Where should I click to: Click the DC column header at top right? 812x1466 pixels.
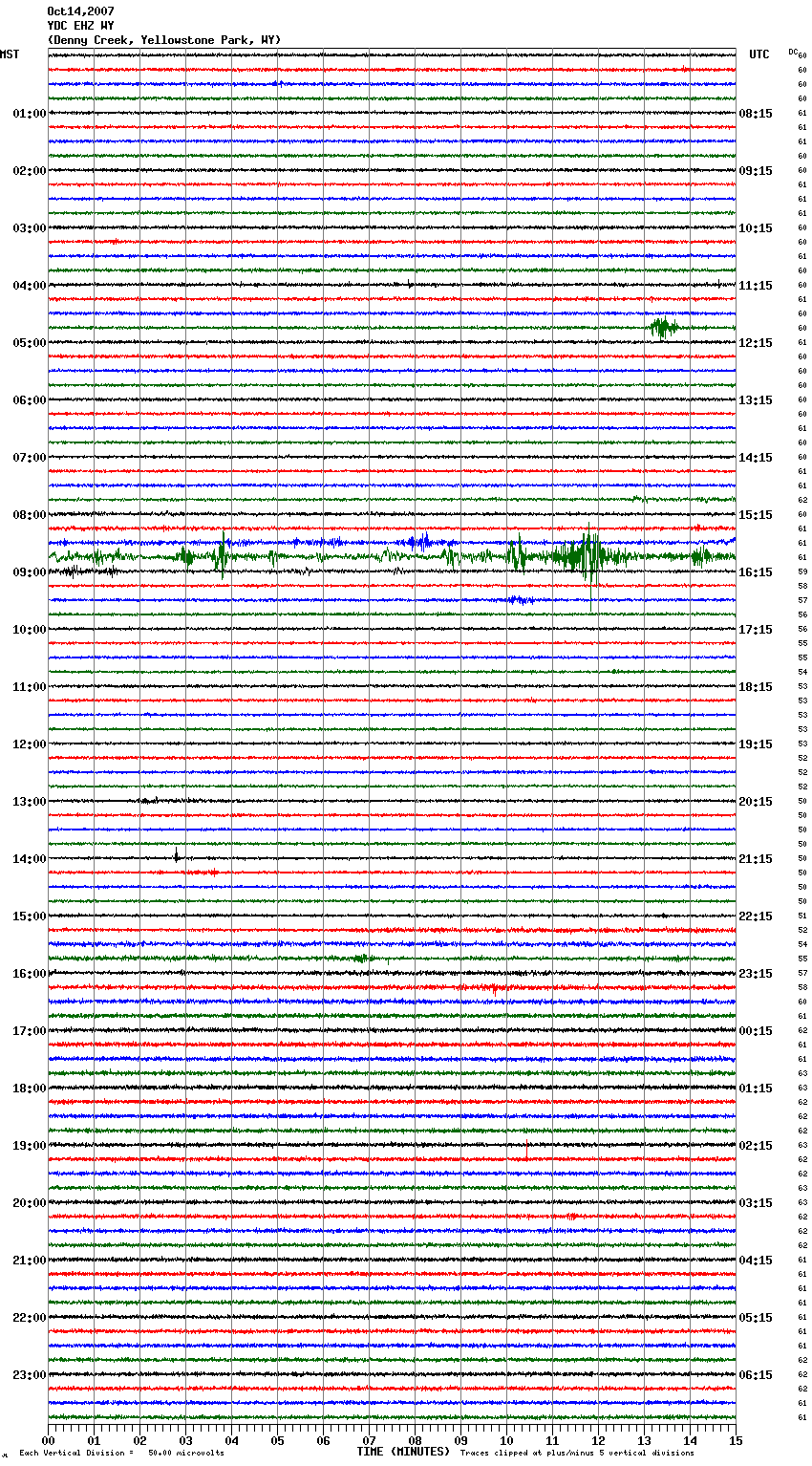[793, 52]
